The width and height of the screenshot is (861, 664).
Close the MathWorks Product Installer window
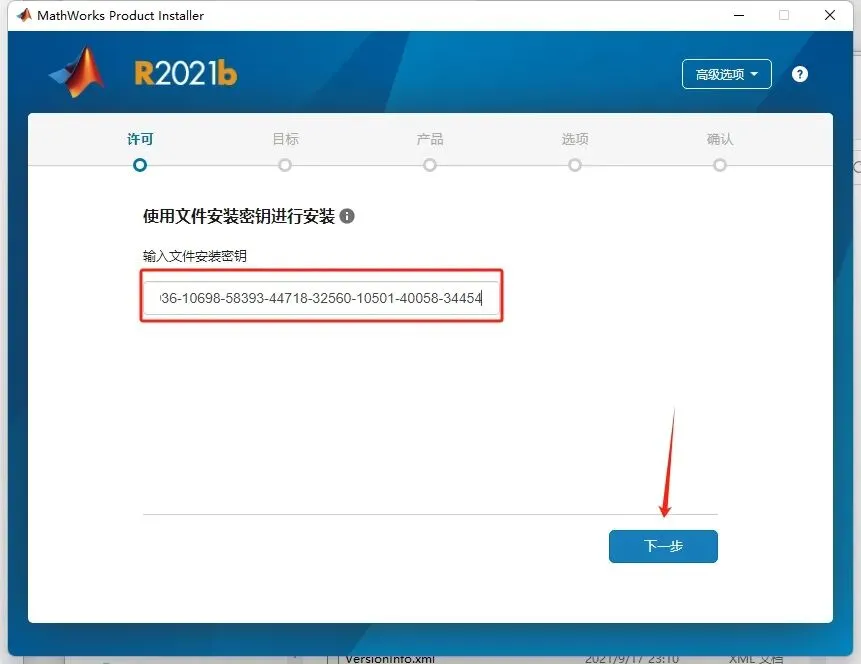point(830,15)
